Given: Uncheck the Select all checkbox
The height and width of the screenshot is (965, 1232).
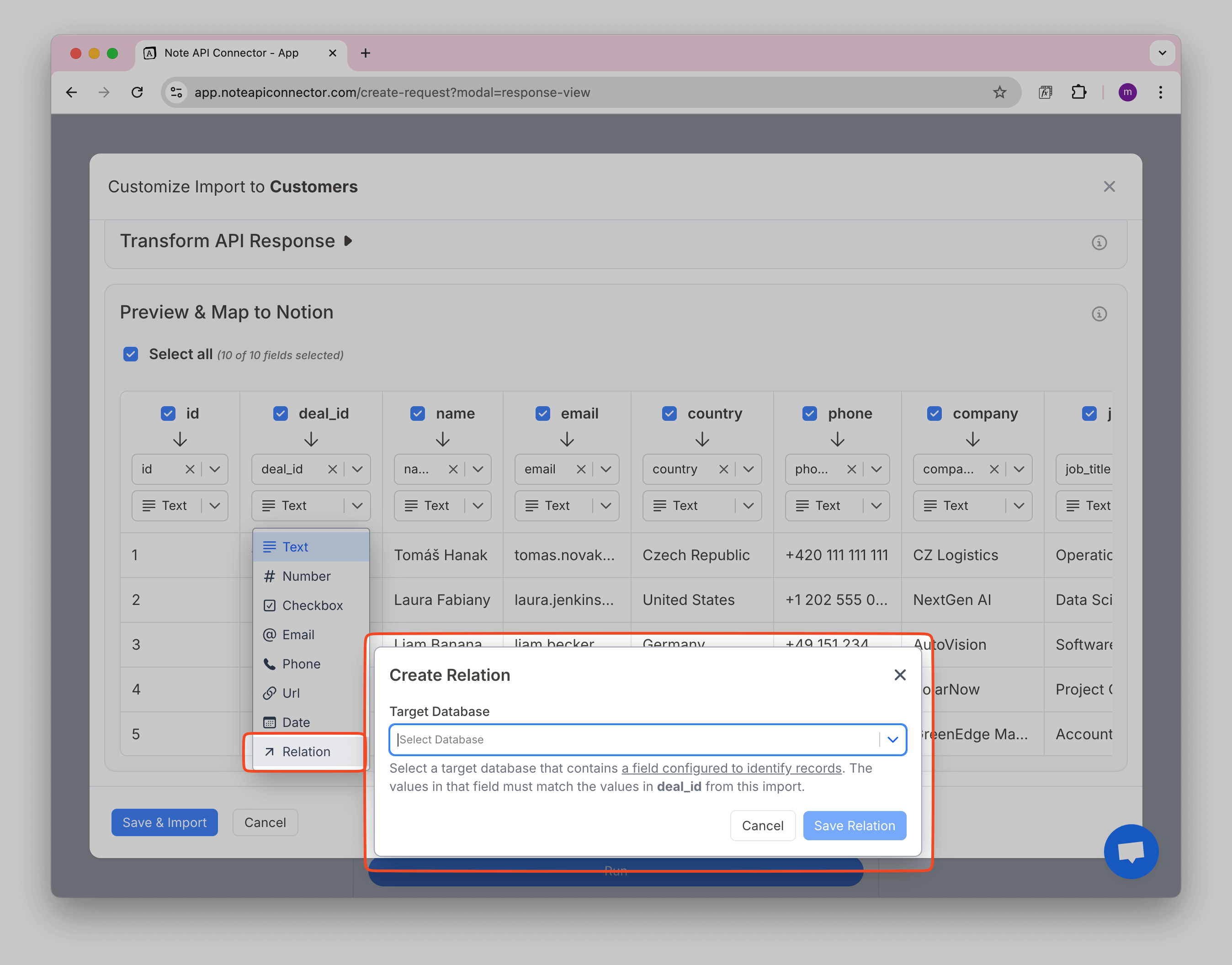Looking at the screenshot, I should pyautogui.click(x=131, y=354).
